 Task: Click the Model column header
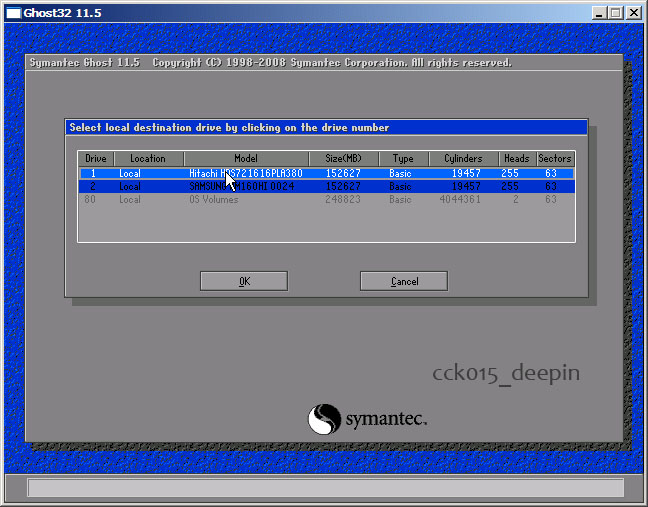246,159
